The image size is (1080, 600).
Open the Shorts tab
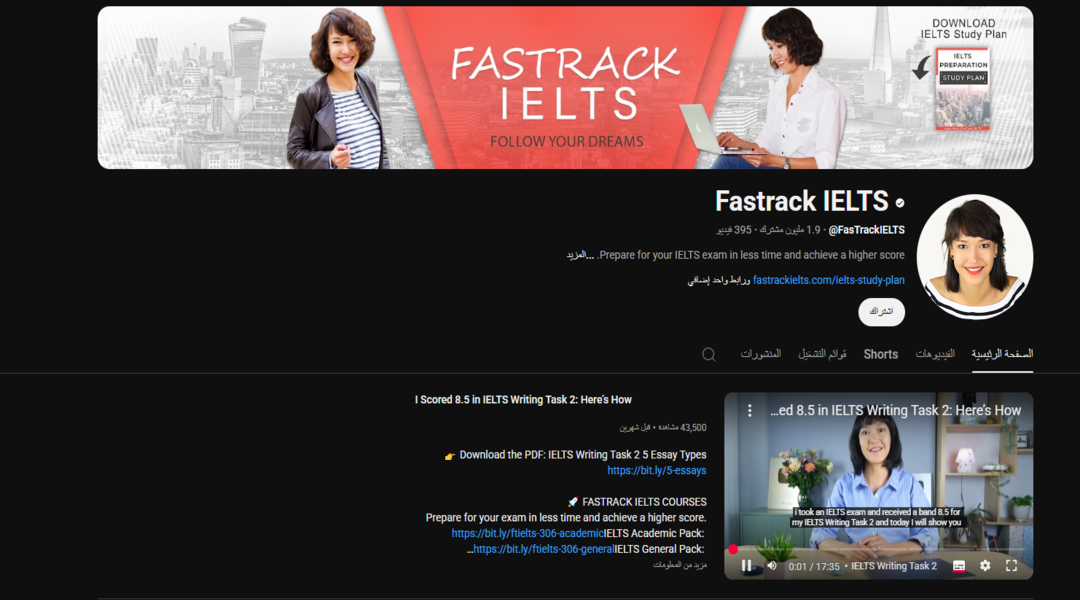pyautogui.click(x=880, y=354)
